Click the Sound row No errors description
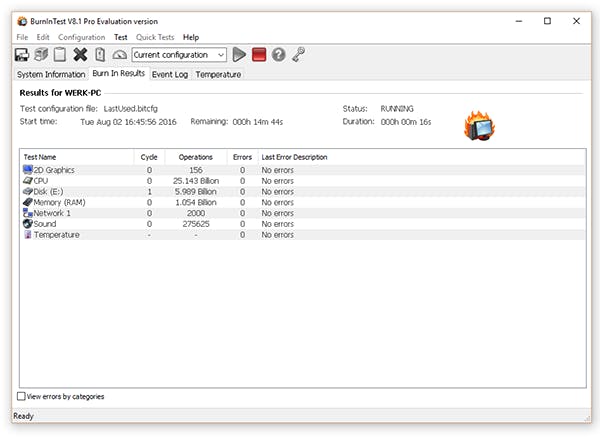This screenshot has height=437, width=600. pos(277,223)
